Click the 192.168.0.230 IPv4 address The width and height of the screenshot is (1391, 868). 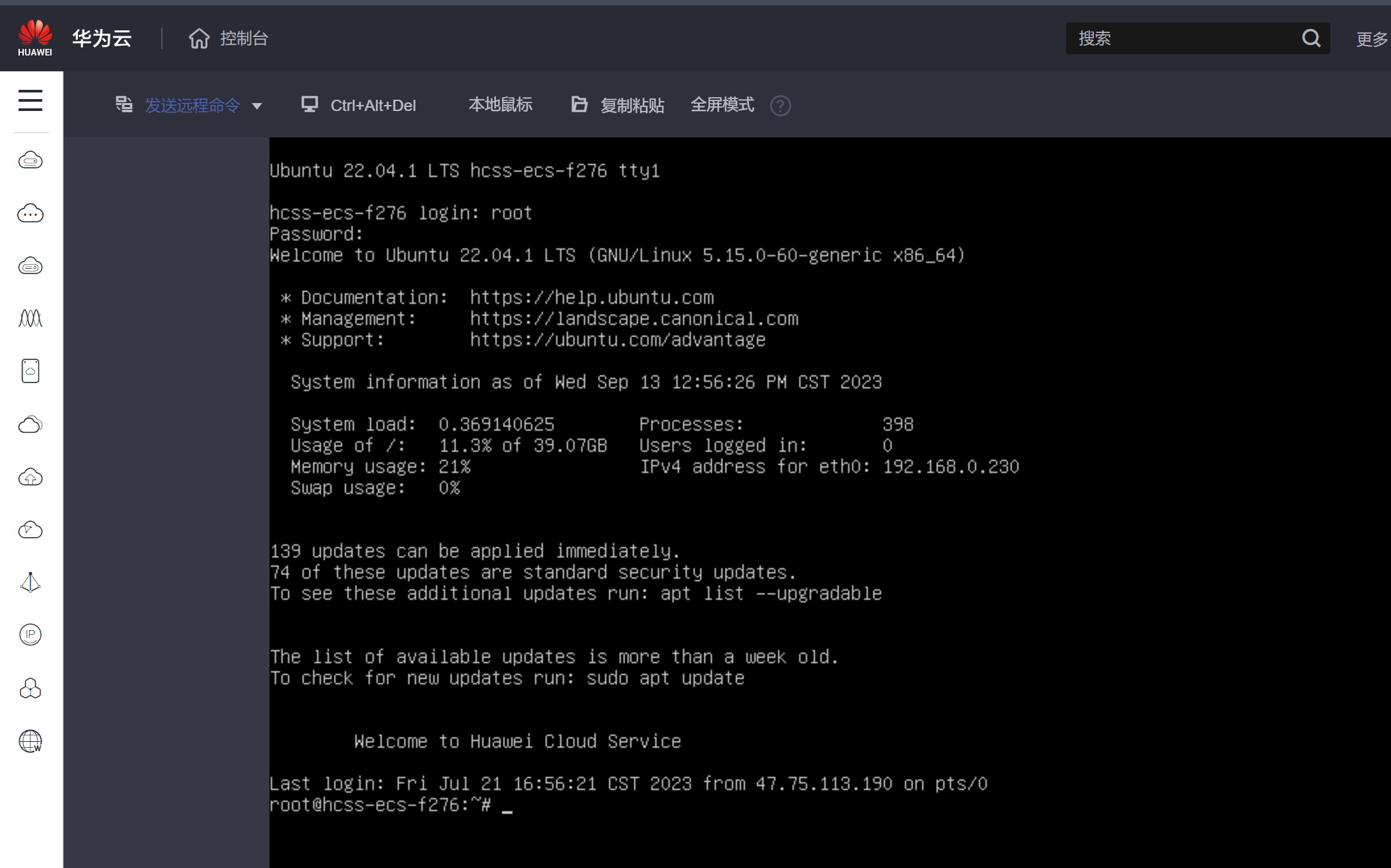click(951, 467)
